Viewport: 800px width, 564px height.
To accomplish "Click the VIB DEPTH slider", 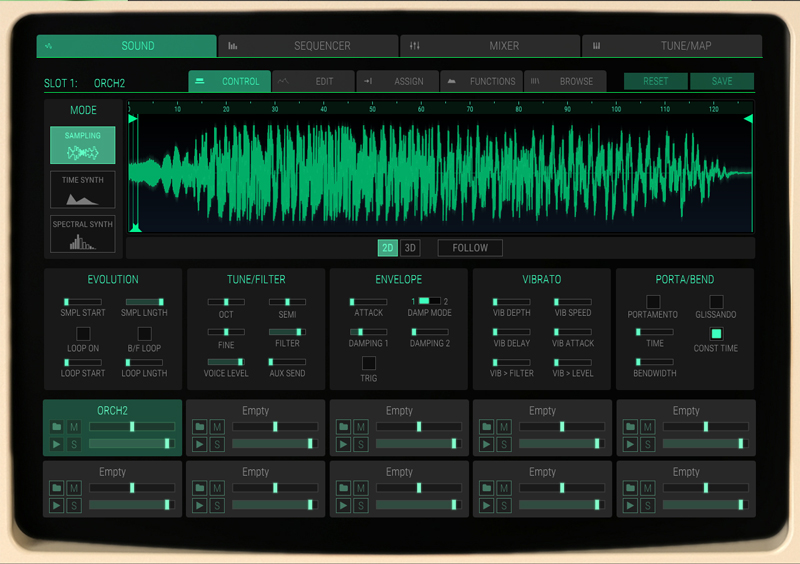I will click(x=512, y=302).
